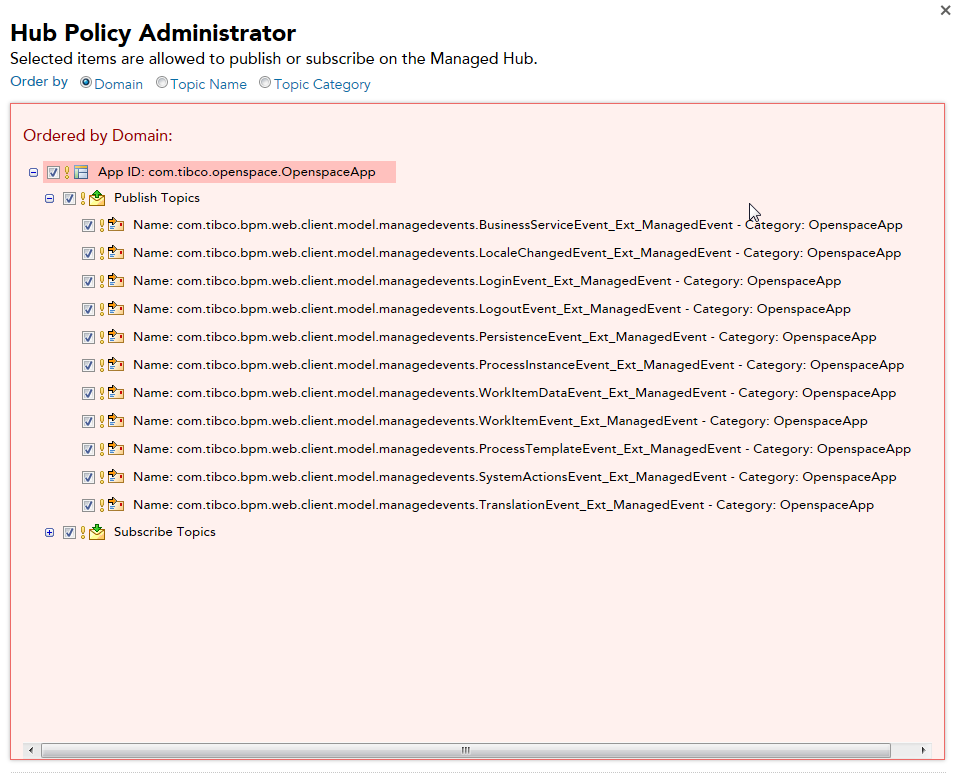957x782 pixels.
Task: Click the publish icon for LocaleChangedEvent topic
Action: (x=116, y=253)
